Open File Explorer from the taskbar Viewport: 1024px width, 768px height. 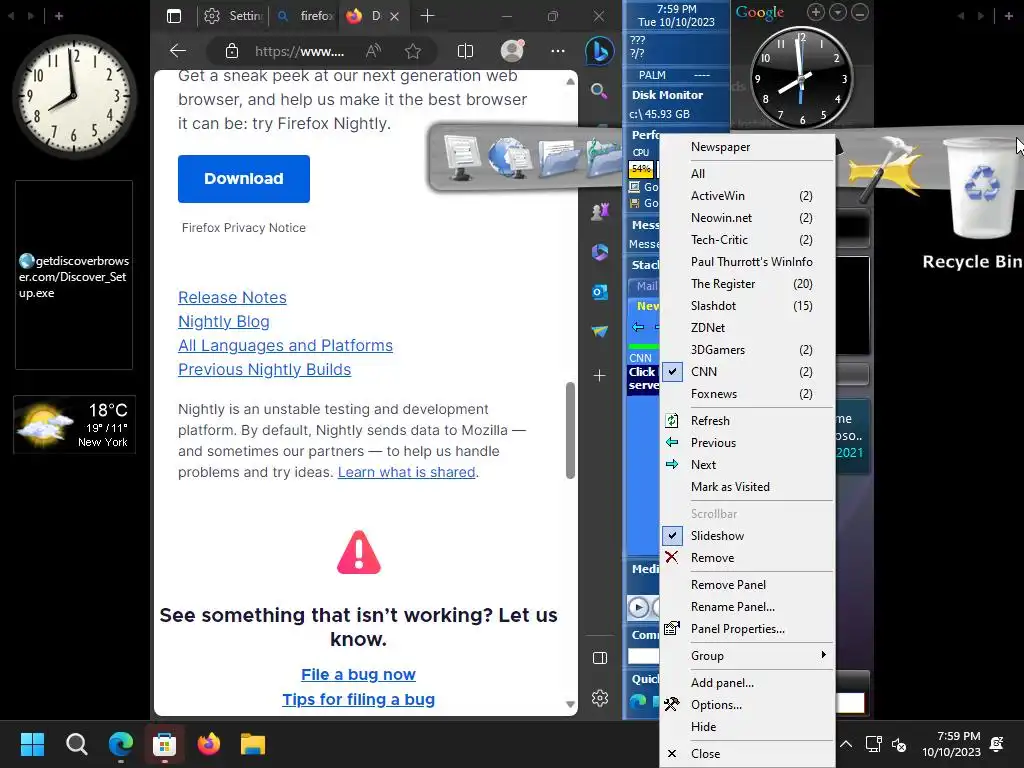(253, 744)
